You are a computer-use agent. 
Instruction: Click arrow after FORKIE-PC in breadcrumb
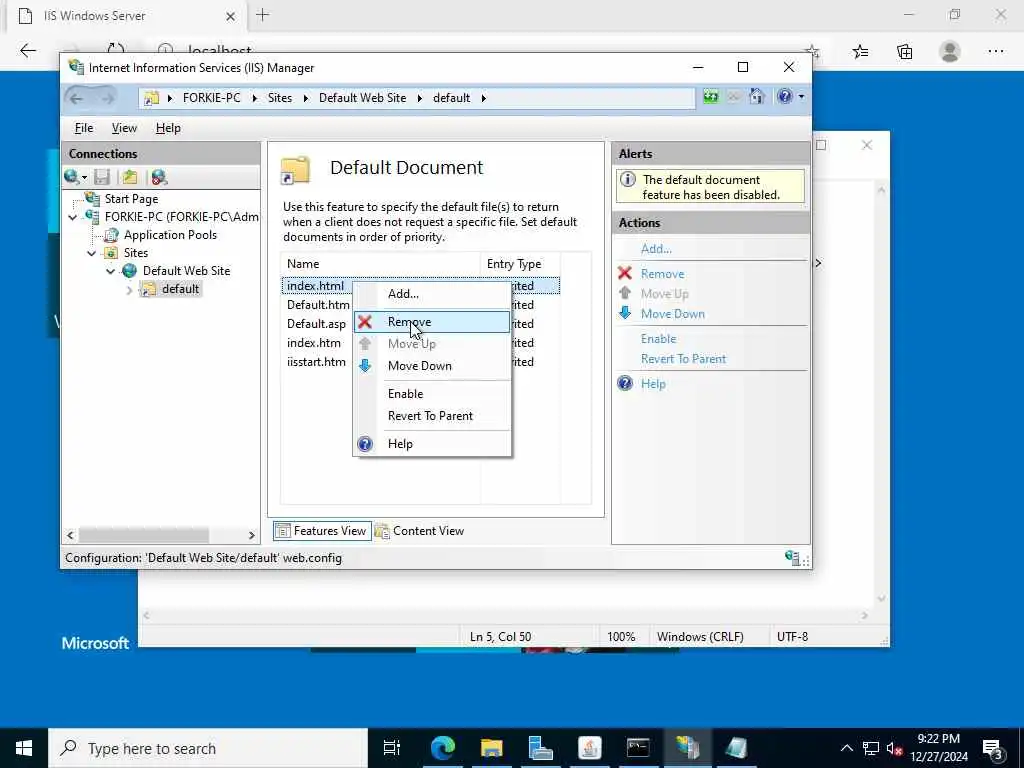click(x=255, y=98)
